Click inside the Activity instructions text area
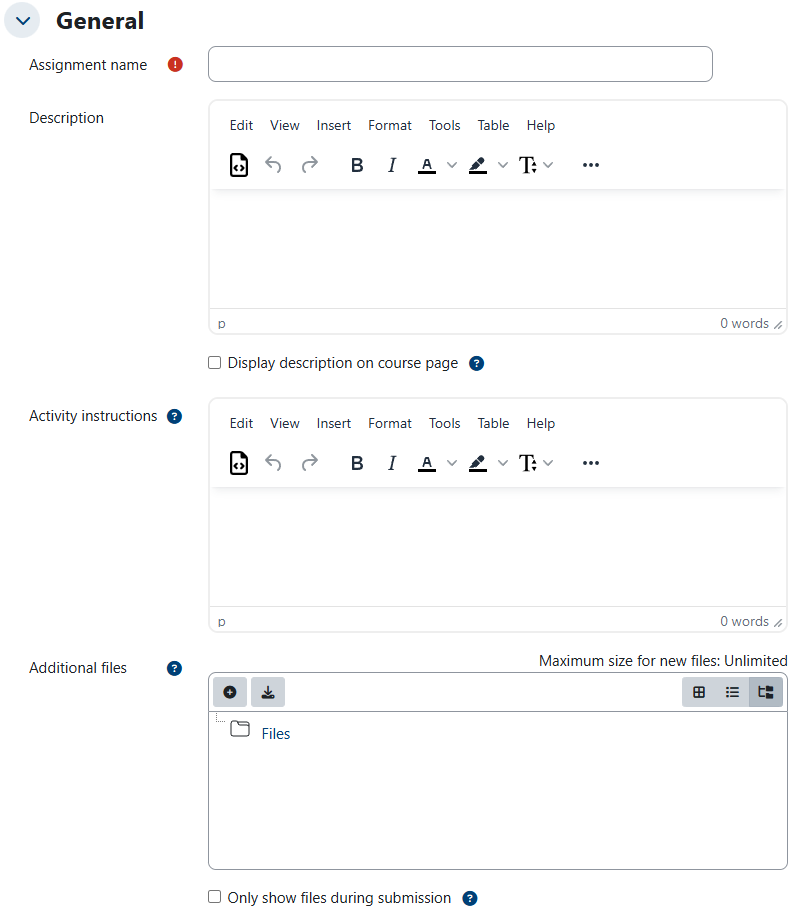Viewport: 791px width, 914px height. [x=498, y=547]
